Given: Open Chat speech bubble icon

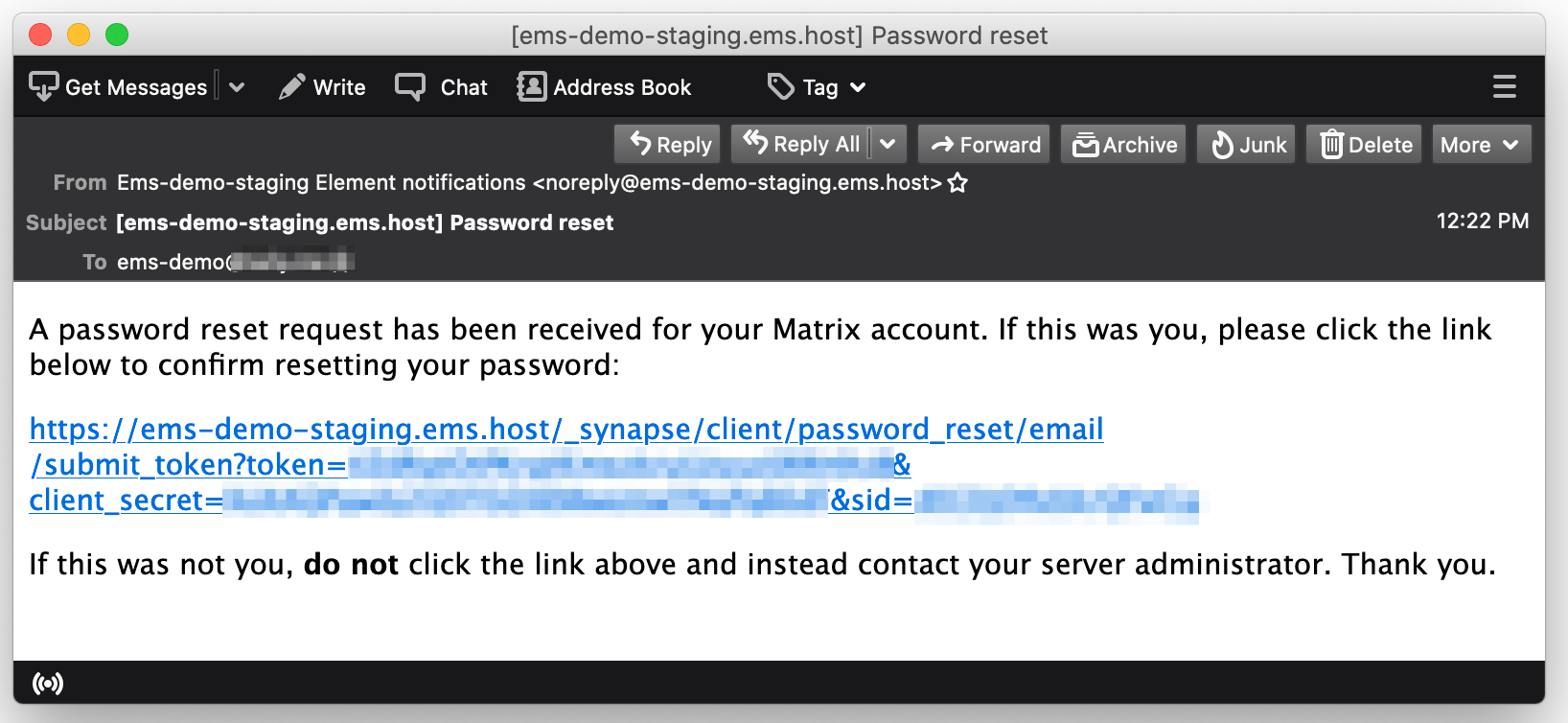Looking at the screenshot, I should pos(410,86).
